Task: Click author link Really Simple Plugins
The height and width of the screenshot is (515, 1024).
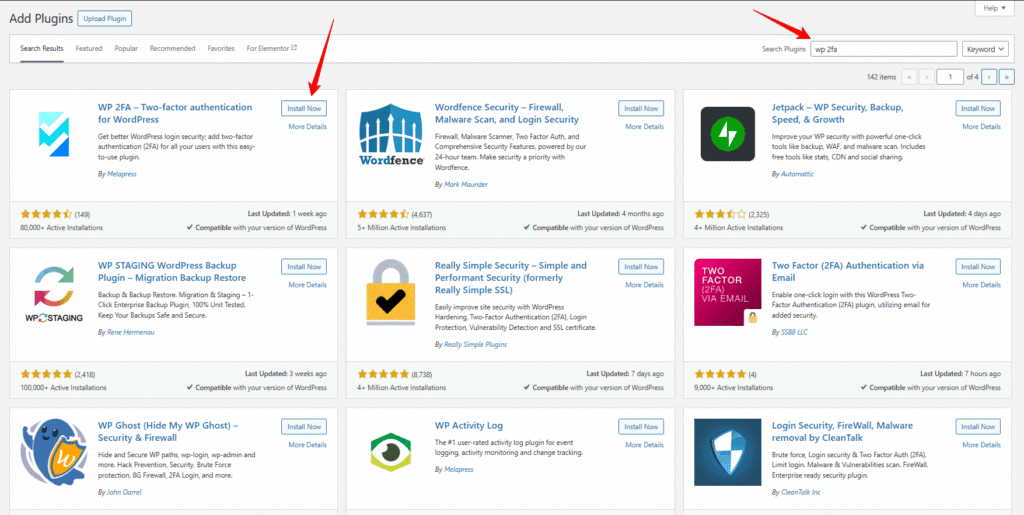Action: (x=475, y=344)
